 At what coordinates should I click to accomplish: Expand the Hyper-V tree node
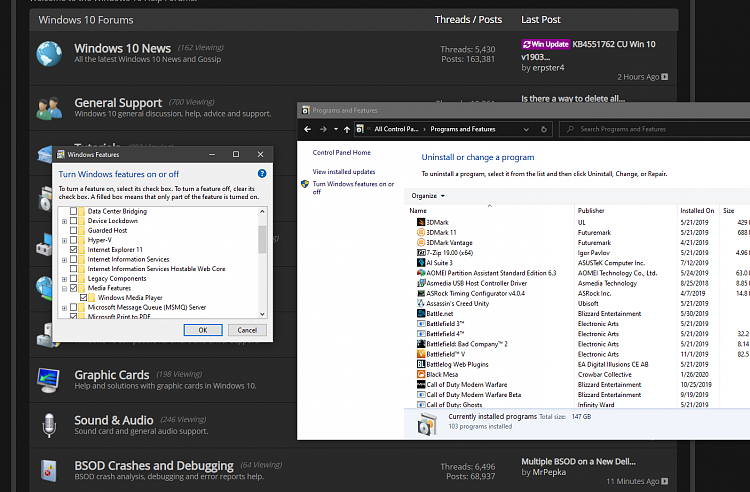pos(64,241)
